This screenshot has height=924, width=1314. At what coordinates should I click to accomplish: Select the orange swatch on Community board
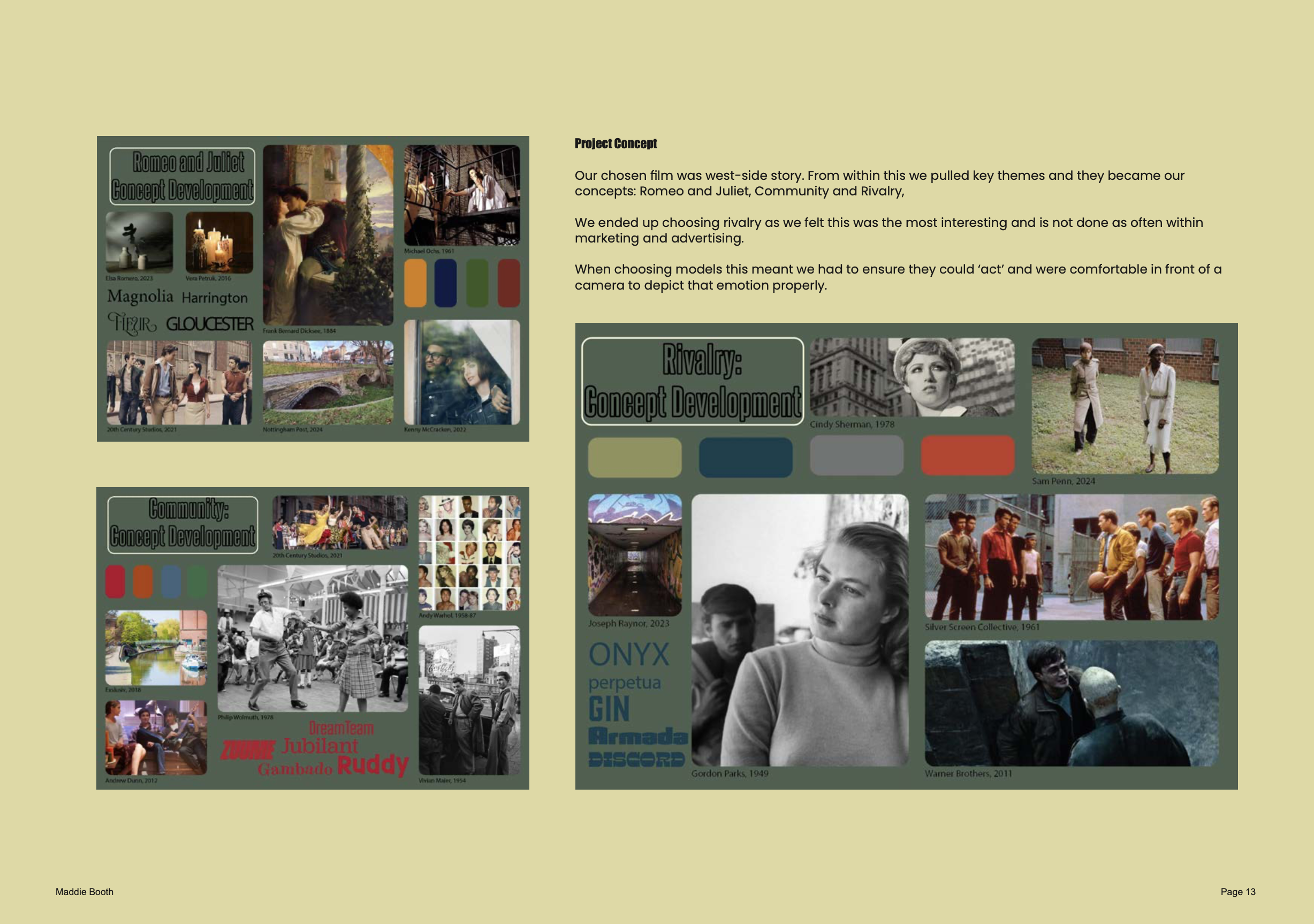pos(143,582)
